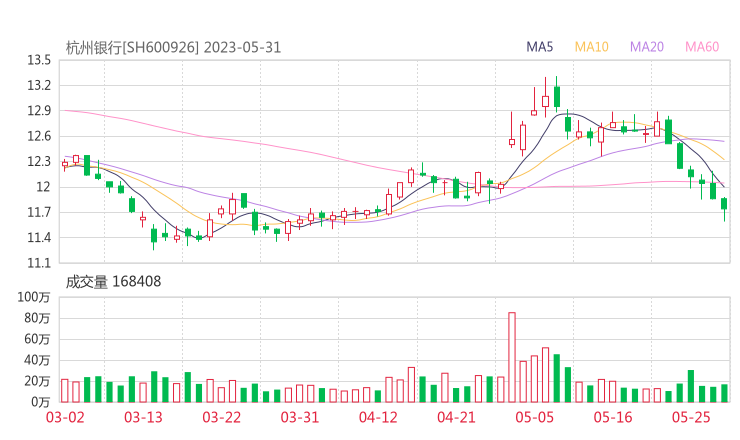
Task: Click the 03-22 date axis label
Action: tap(221, 417)
